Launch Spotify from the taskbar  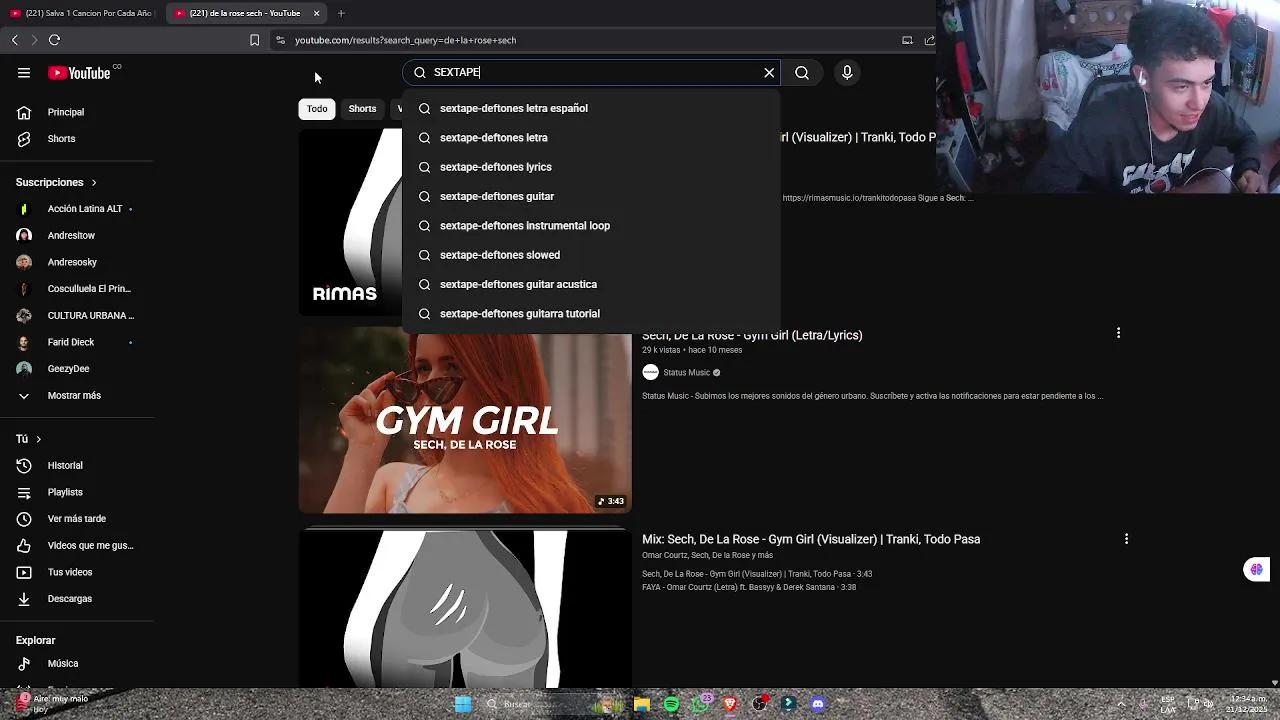(x=671, y=704)
